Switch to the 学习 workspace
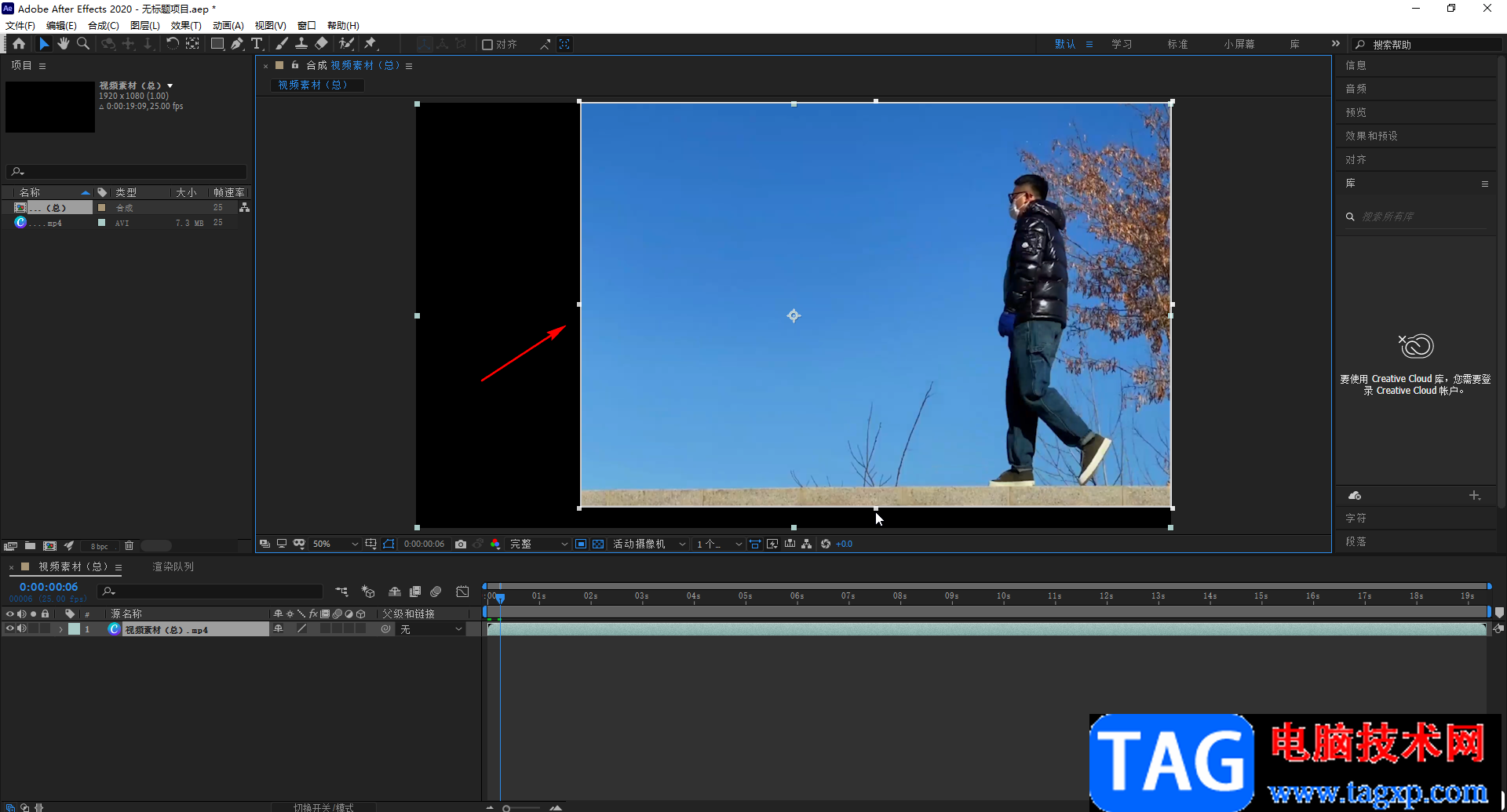Screen dimensions: 1507x812 coord(1122,45)
